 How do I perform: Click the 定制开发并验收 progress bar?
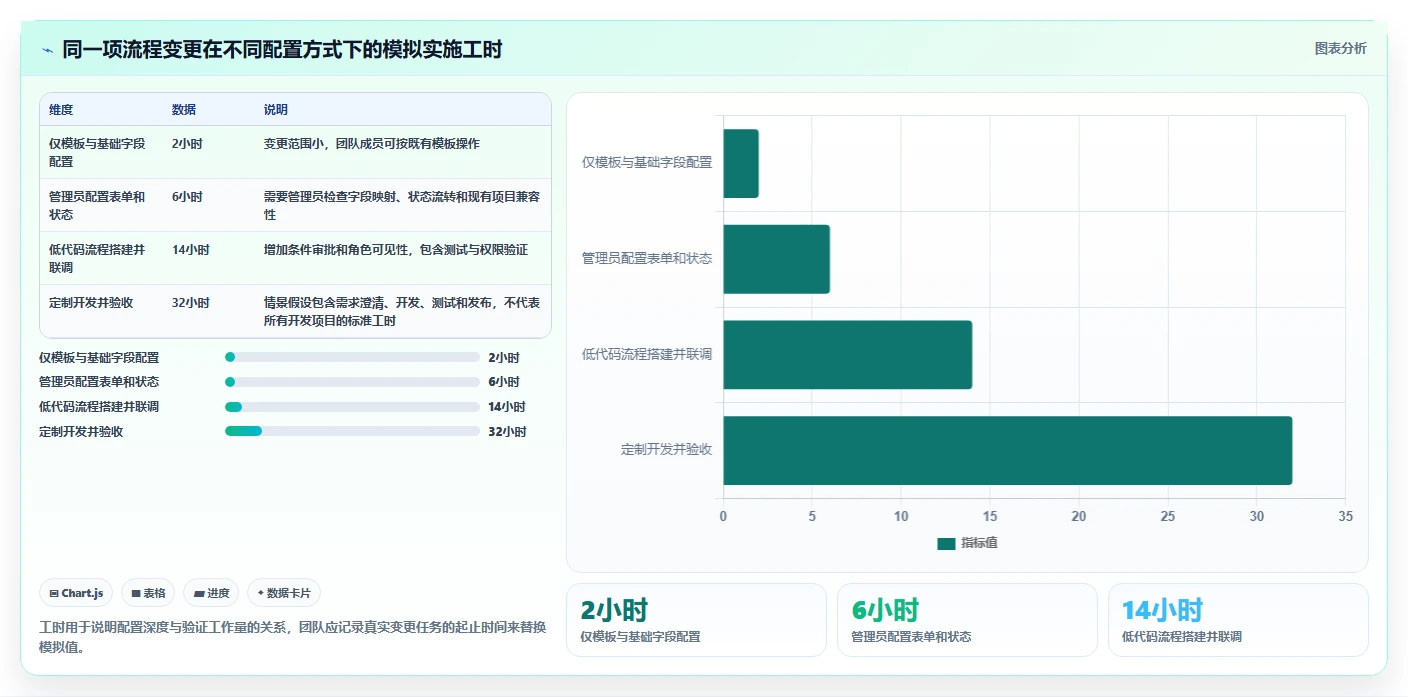click(x=353, y=431)
